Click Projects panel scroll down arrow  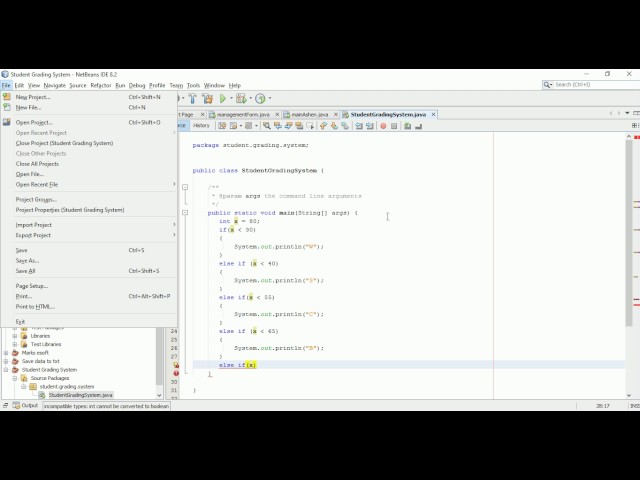(x=159, y=395)
